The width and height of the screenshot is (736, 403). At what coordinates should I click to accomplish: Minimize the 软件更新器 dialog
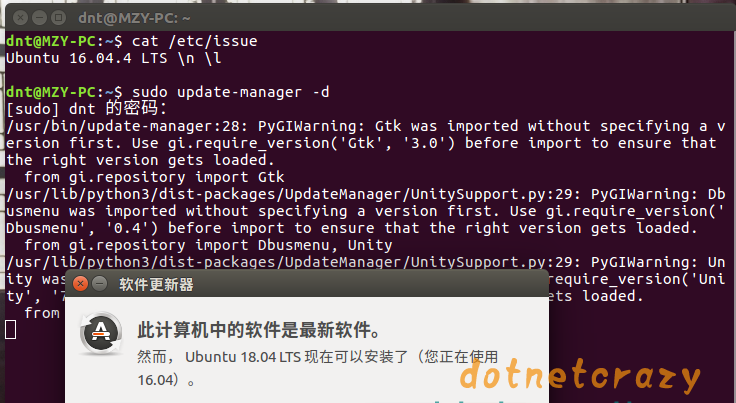(100, 284)
